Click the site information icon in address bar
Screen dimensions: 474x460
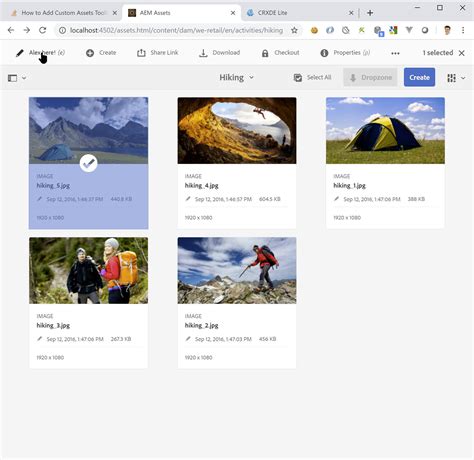pyautogui.click(x=62, y=30)
